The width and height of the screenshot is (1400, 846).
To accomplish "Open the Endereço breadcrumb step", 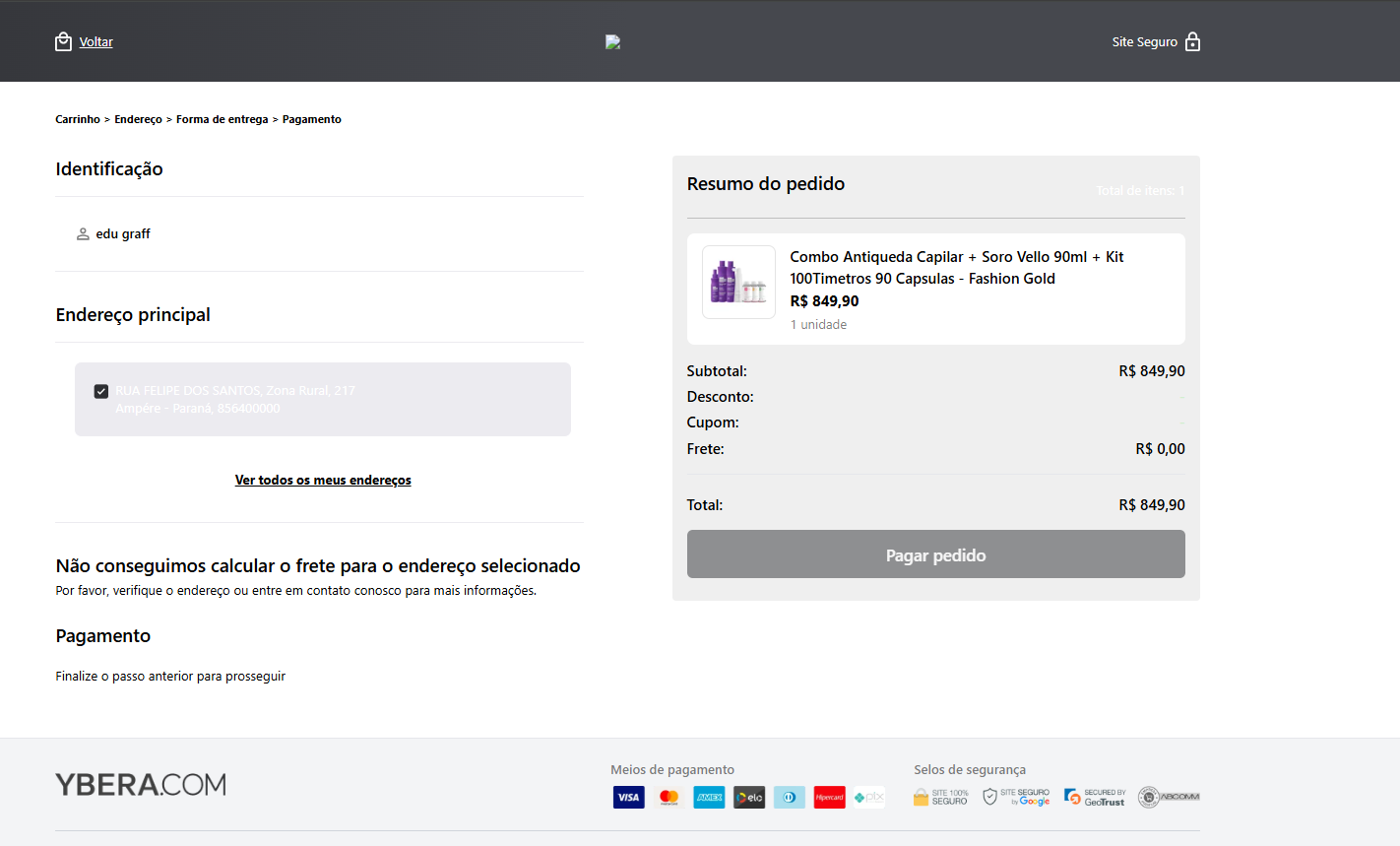I will coord(138,119).
